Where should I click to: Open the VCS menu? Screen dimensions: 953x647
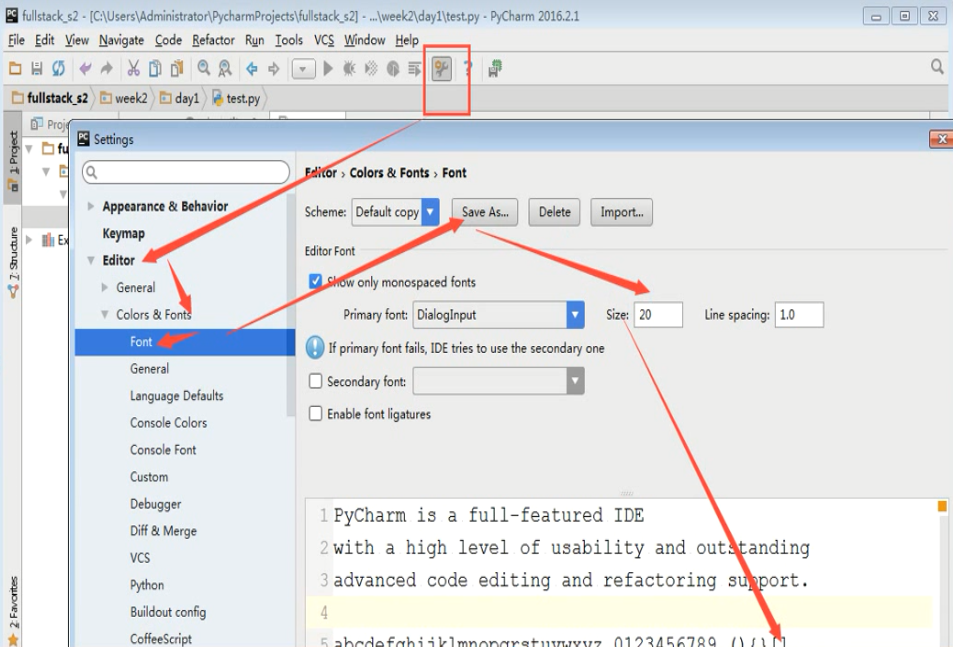[x=324, y=40]
